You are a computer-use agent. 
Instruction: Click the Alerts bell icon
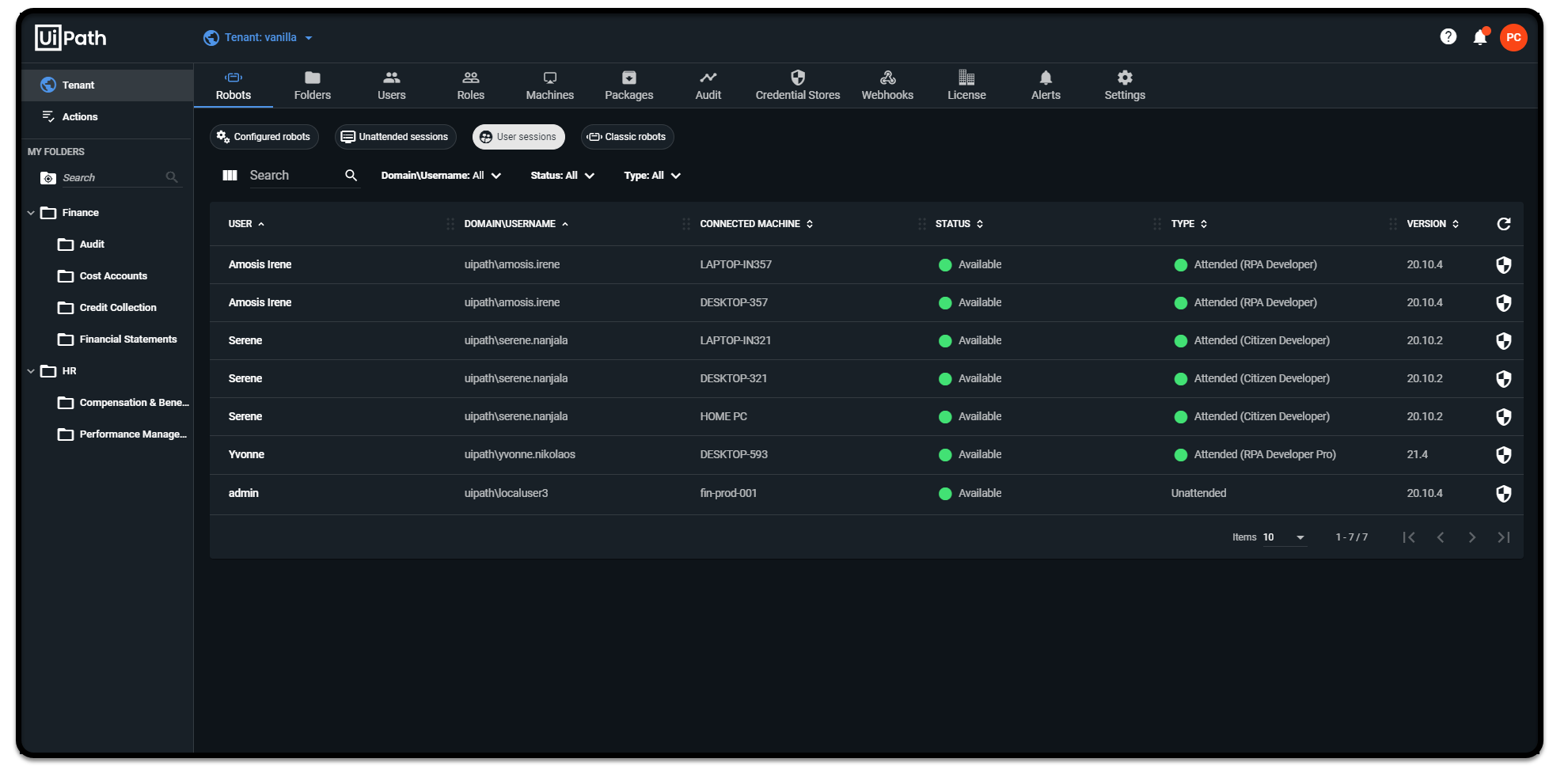(1046, 78)
